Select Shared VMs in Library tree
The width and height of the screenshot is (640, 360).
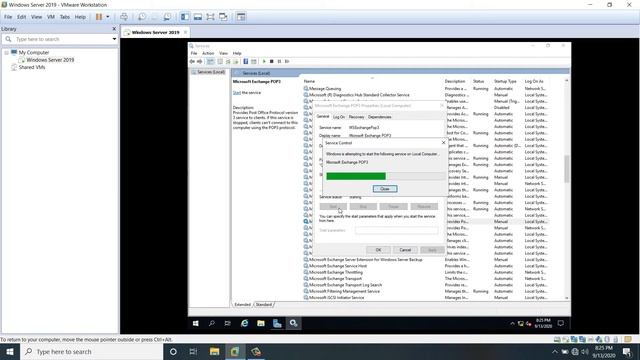pyautogui.click(x=32, y=67)
